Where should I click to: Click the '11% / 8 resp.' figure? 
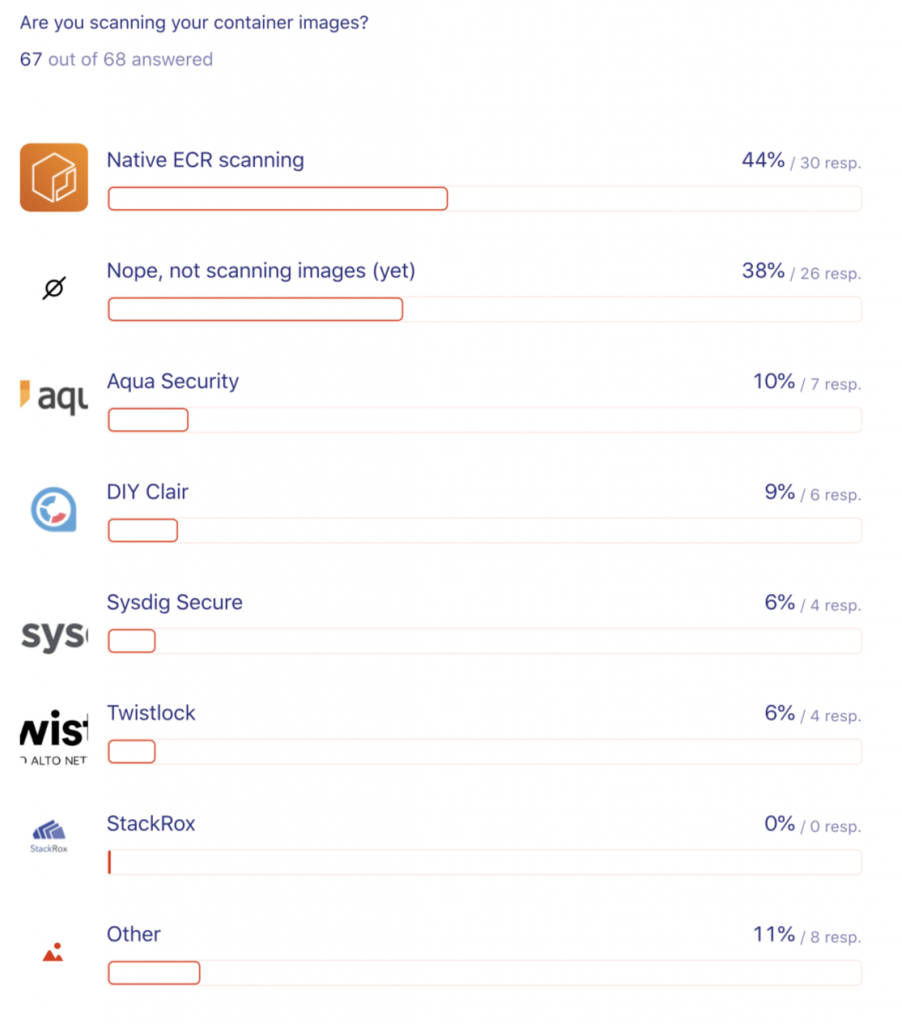(x=807, y=935)
